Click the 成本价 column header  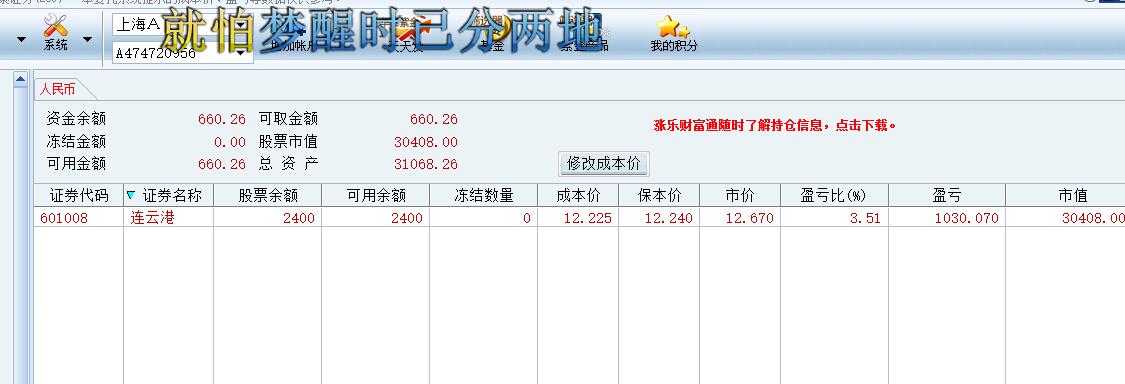[578, 195]
